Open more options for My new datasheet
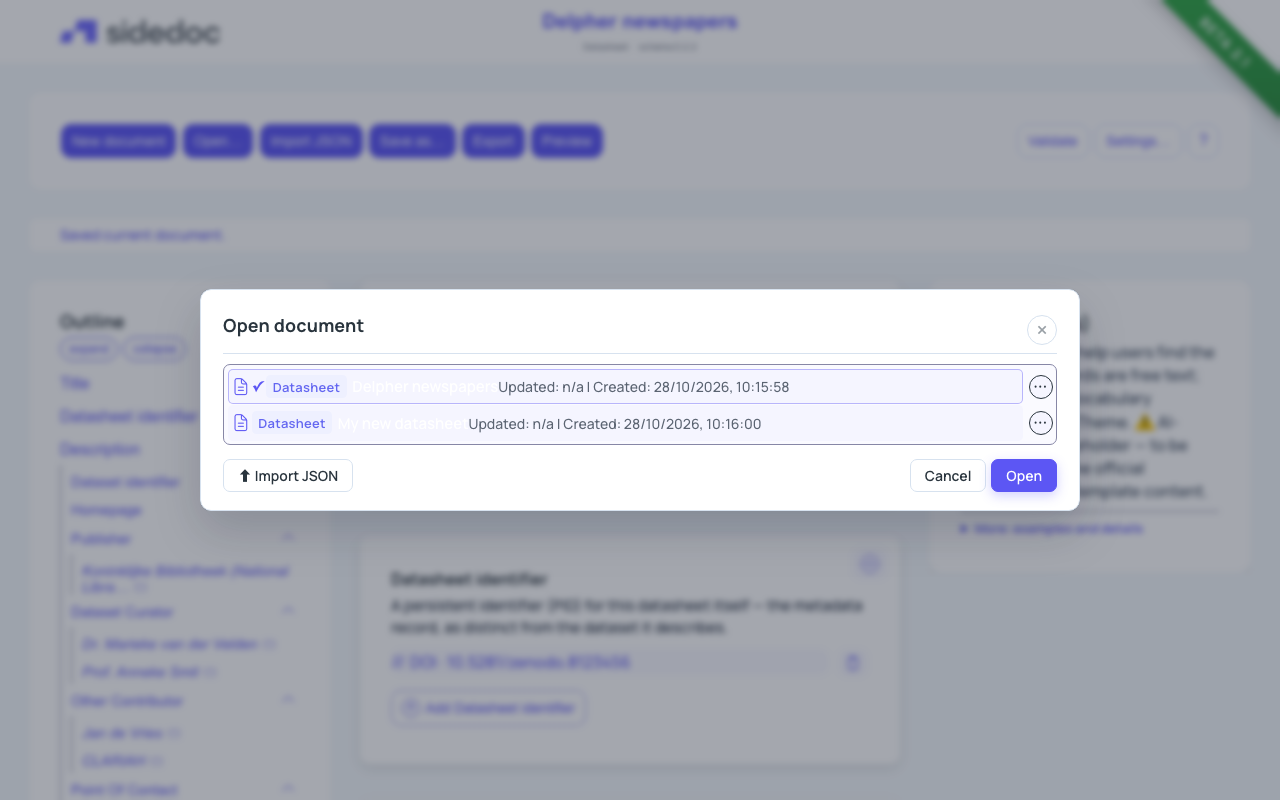The width and height of the screenshot is (1280, 800). [x=1041, y=424]
